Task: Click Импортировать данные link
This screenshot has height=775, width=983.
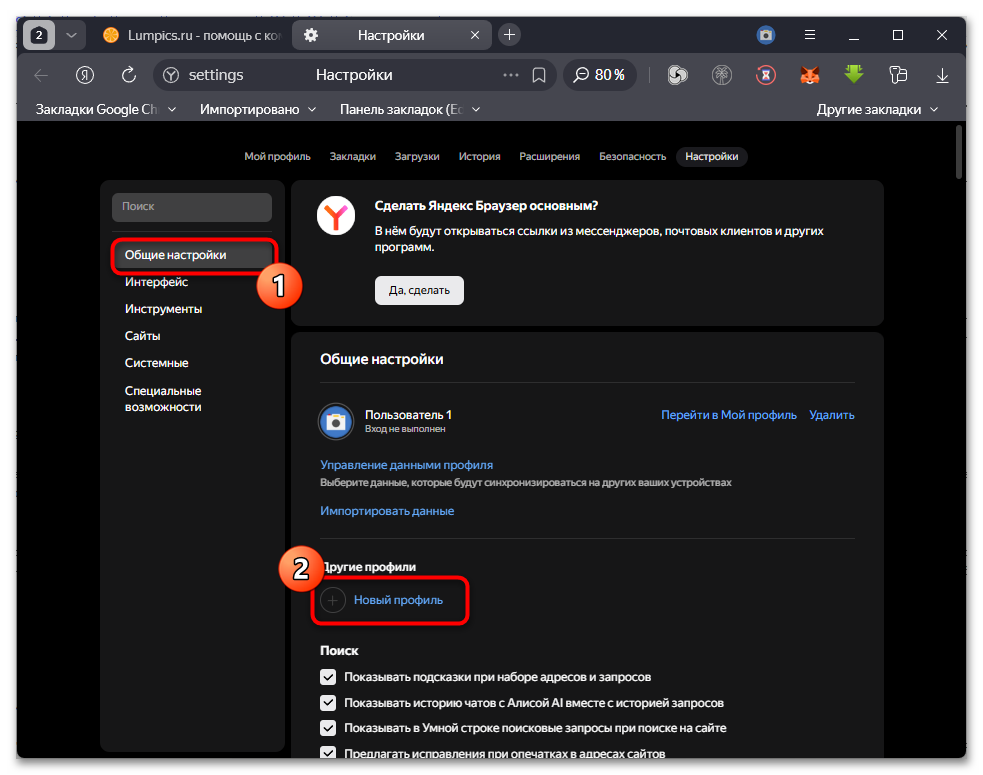Action: click(x=387, y=511)
